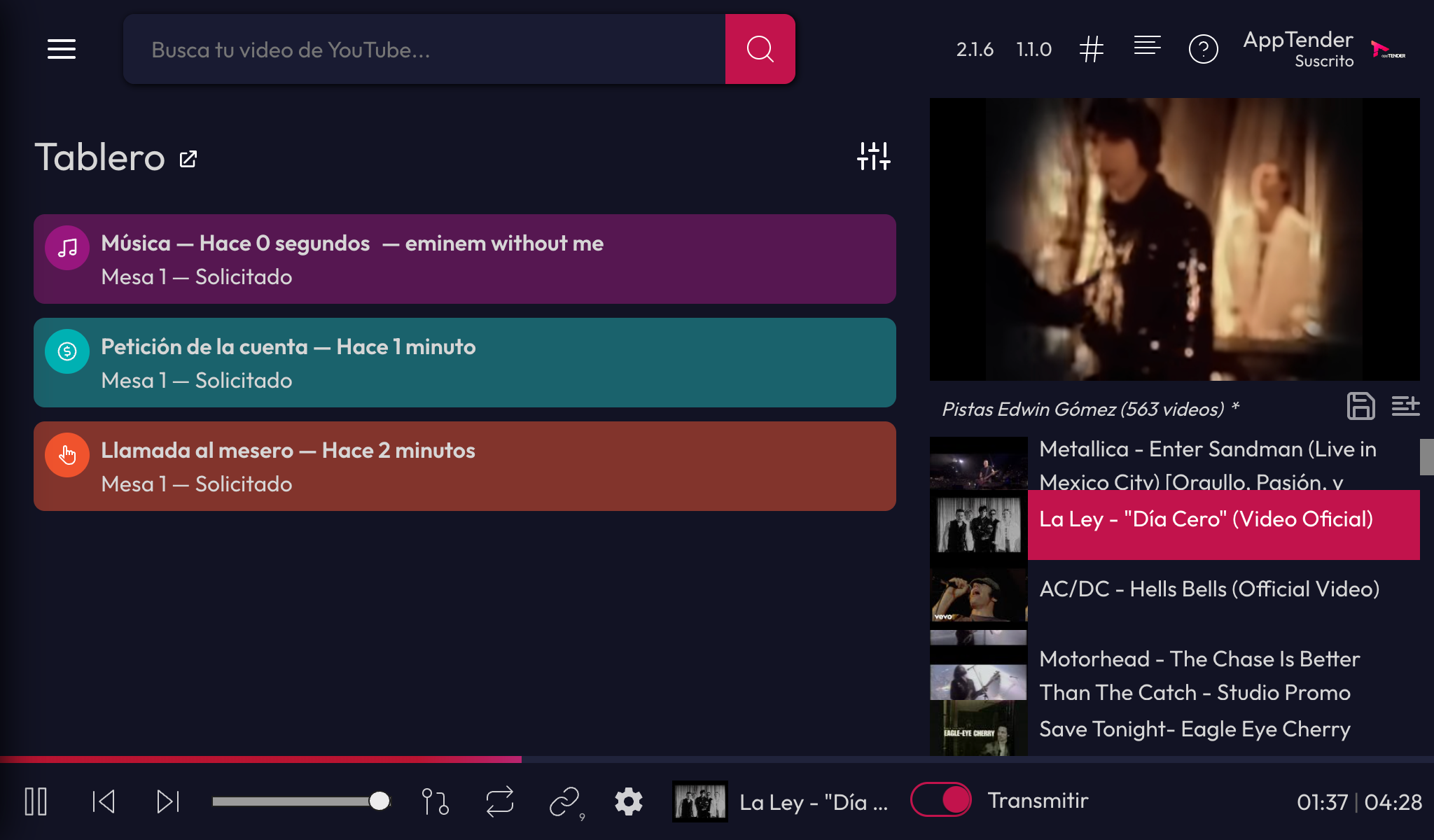Skip to the next track

(x=168, y=801)
